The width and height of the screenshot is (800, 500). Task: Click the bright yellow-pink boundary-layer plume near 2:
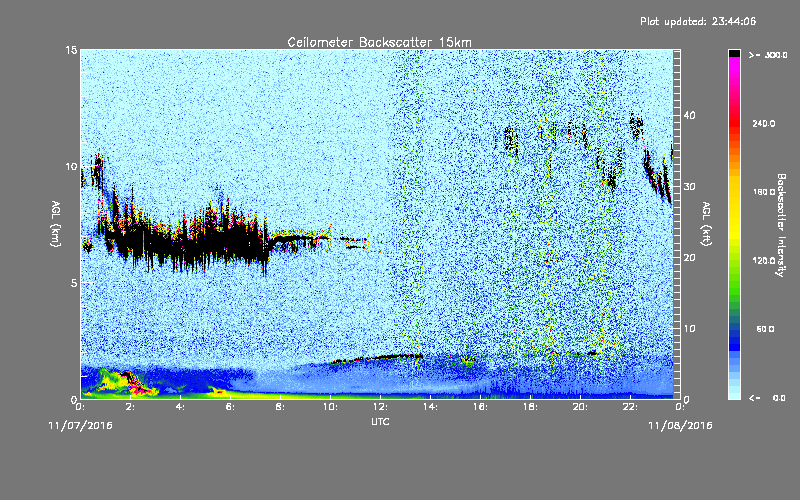pyautogui.click(x=128, y=383)
